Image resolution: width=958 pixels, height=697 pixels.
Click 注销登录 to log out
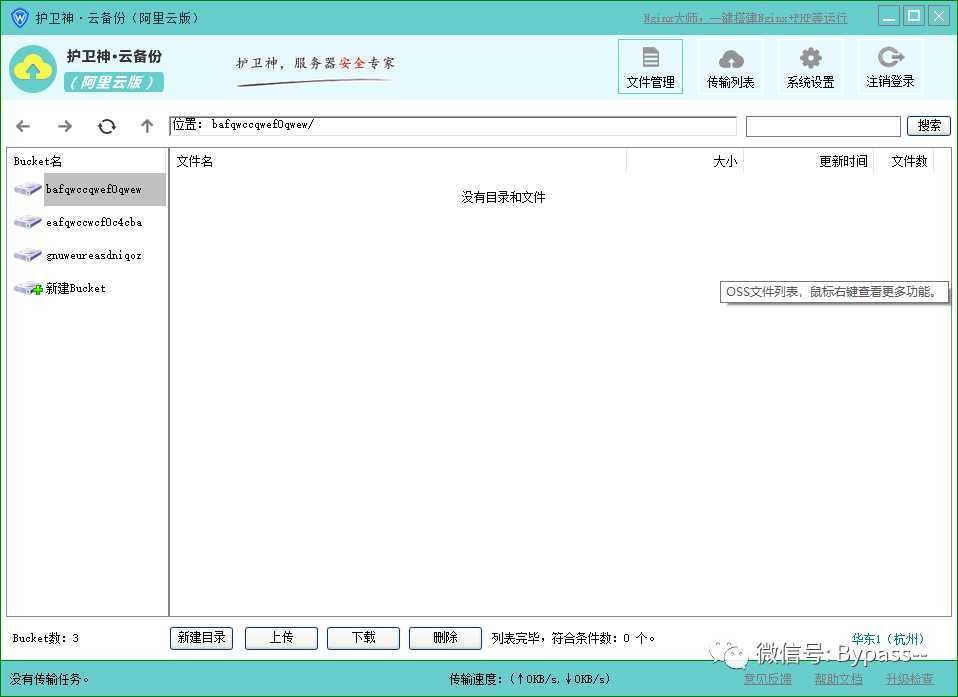[x=890, y=67]
